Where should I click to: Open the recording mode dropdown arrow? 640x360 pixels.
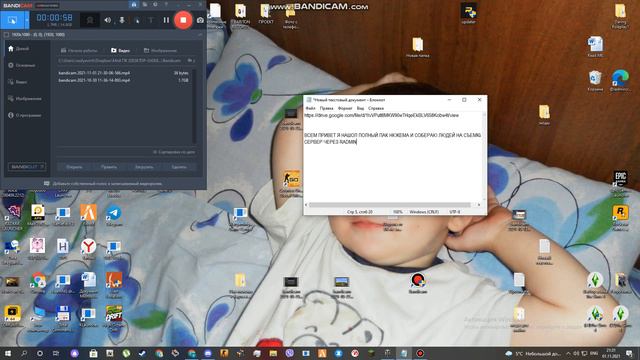[27, 20]
